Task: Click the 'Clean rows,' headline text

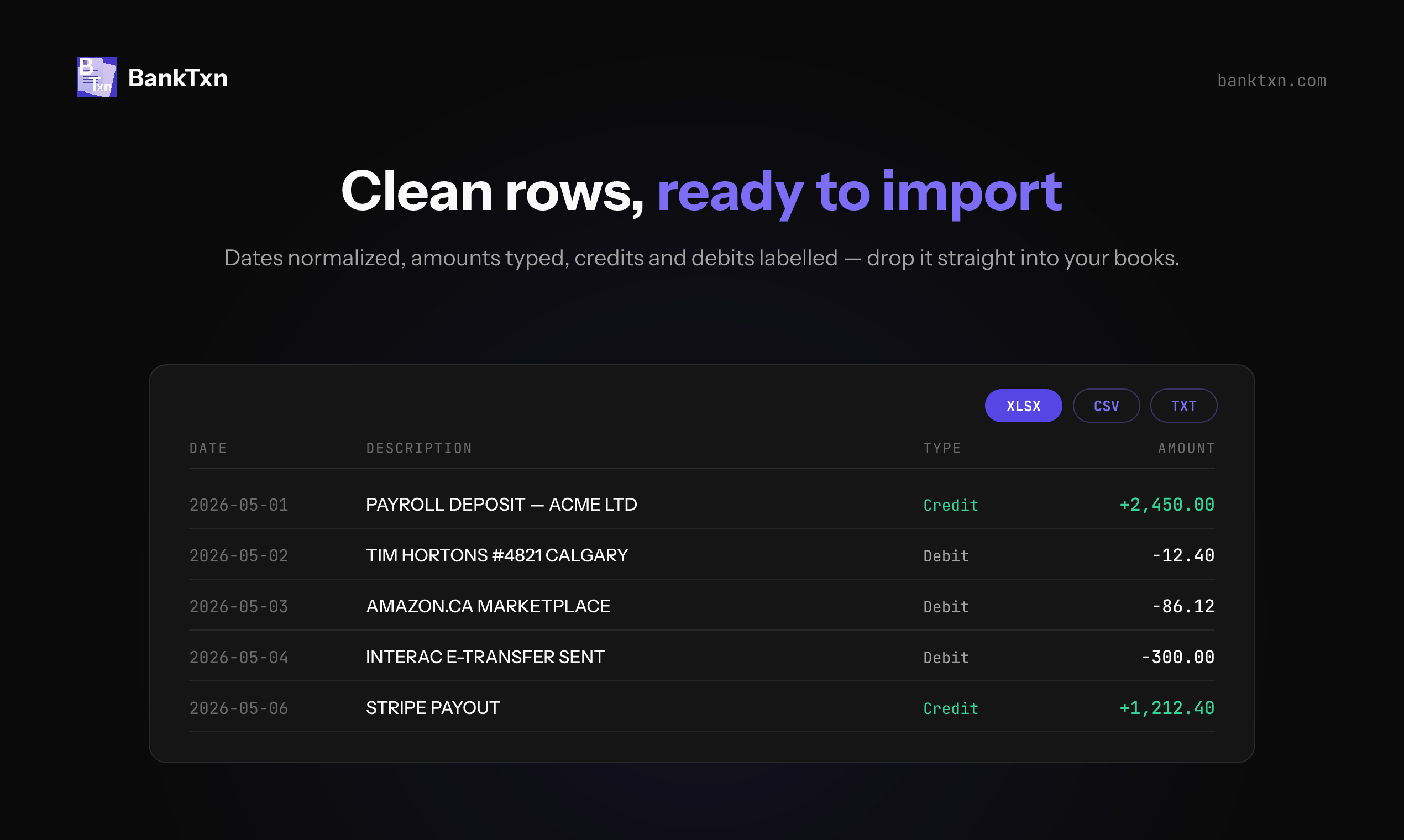Action: click(493, 192)
